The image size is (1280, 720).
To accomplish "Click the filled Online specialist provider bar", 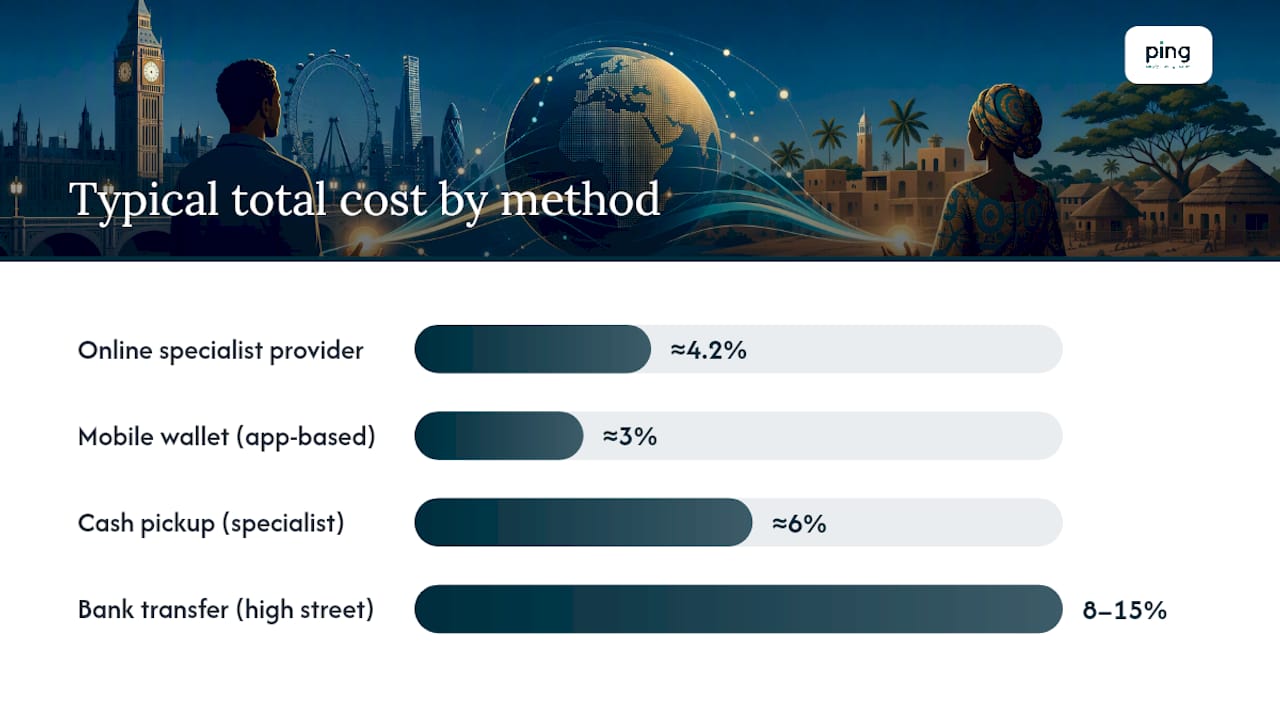I will [533, 349].
